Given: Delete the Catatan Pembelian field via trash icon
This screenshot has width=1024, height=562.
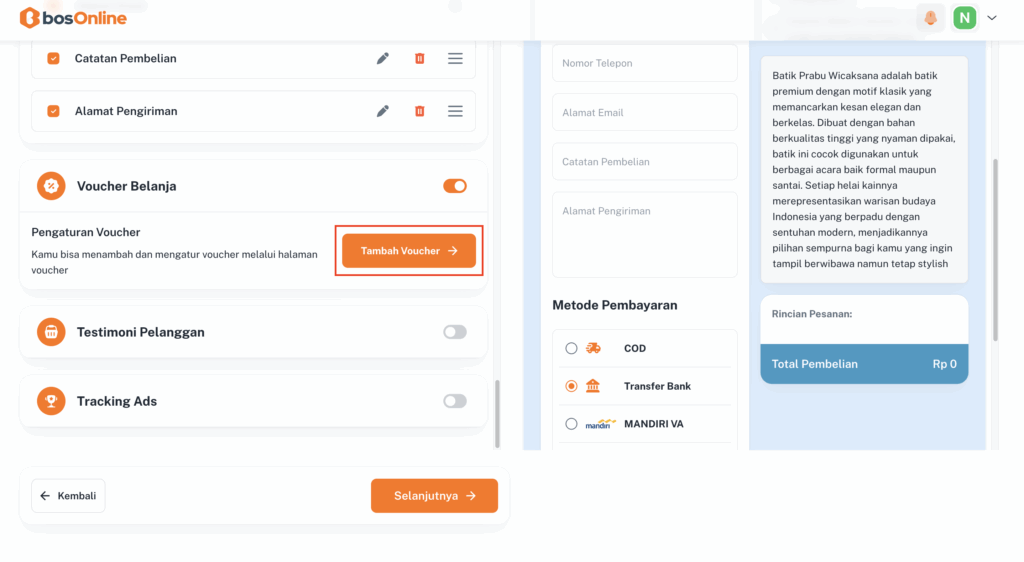Looking at the screenshot, I should coord(420,59).
